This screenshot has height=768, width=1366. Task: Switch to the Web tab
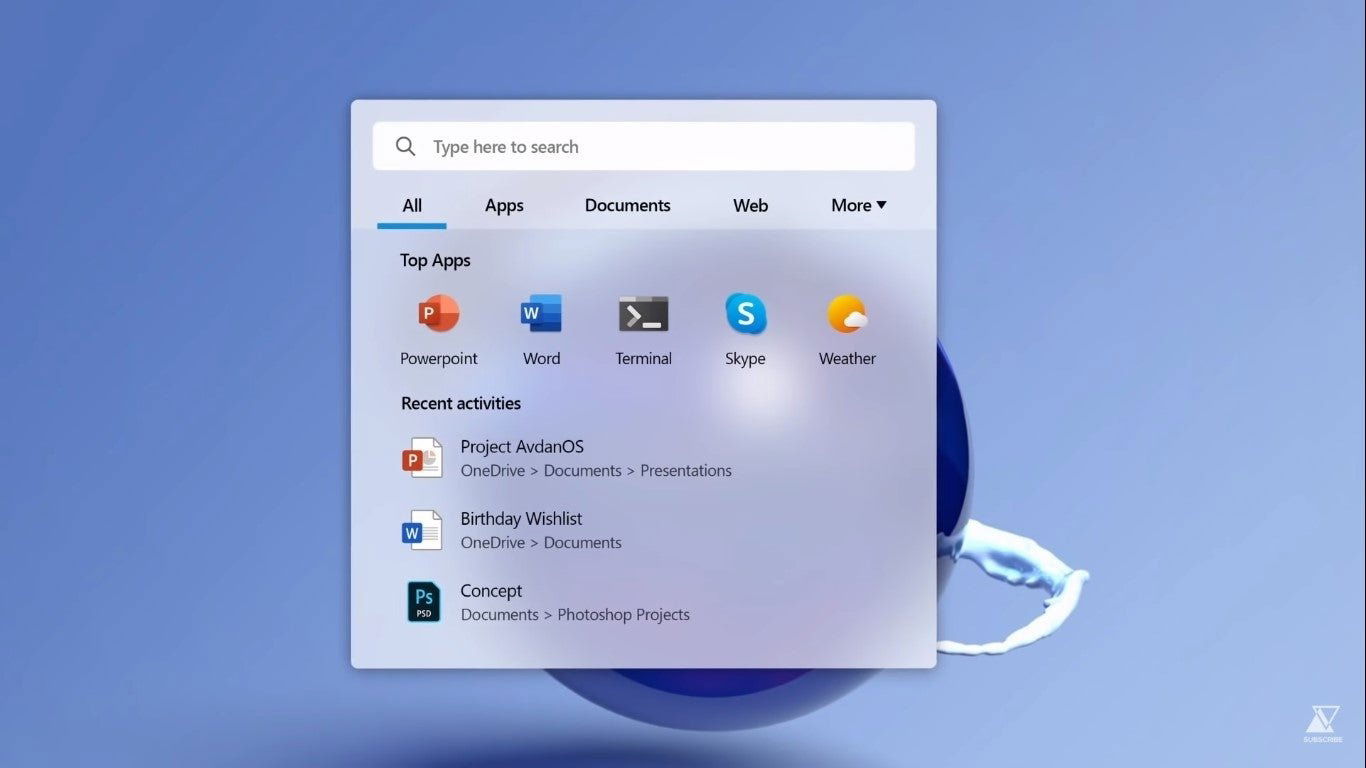[x=750, y=205]
